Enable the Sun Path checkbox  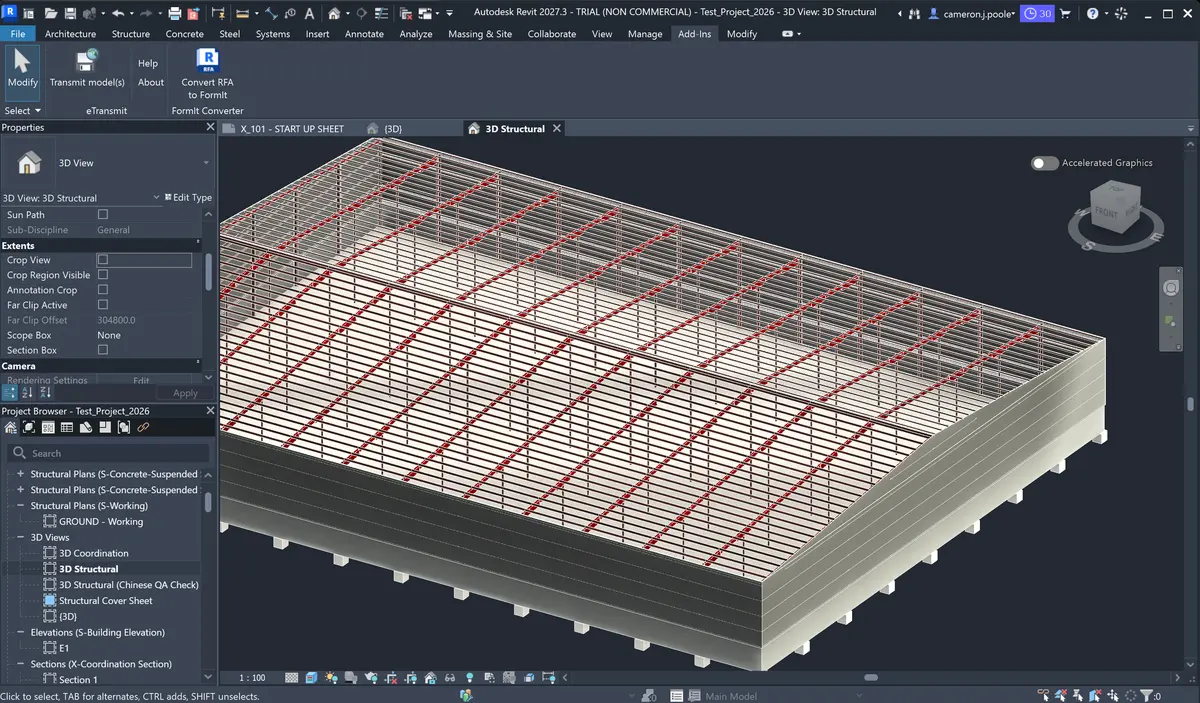click(102, 214)
